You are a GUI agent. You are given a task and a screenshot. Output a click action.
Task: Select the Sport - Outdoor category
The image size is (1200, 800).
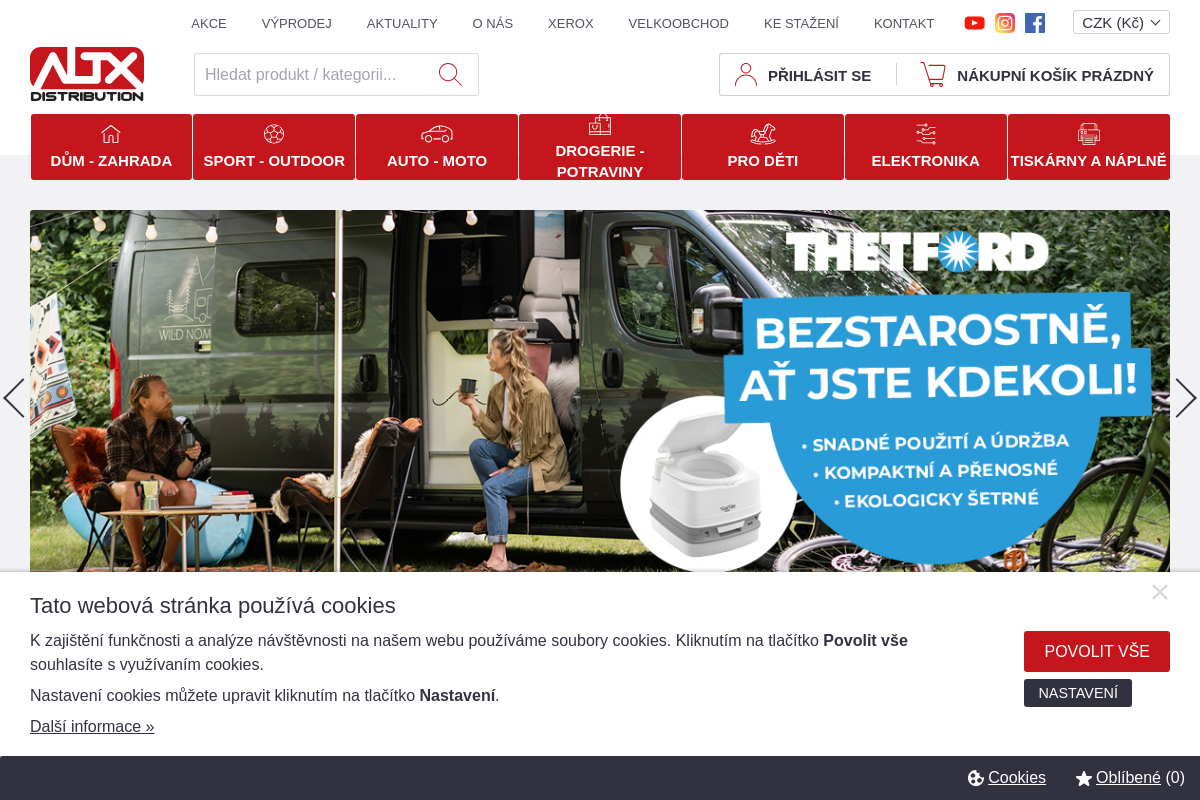tap(274, 147)
